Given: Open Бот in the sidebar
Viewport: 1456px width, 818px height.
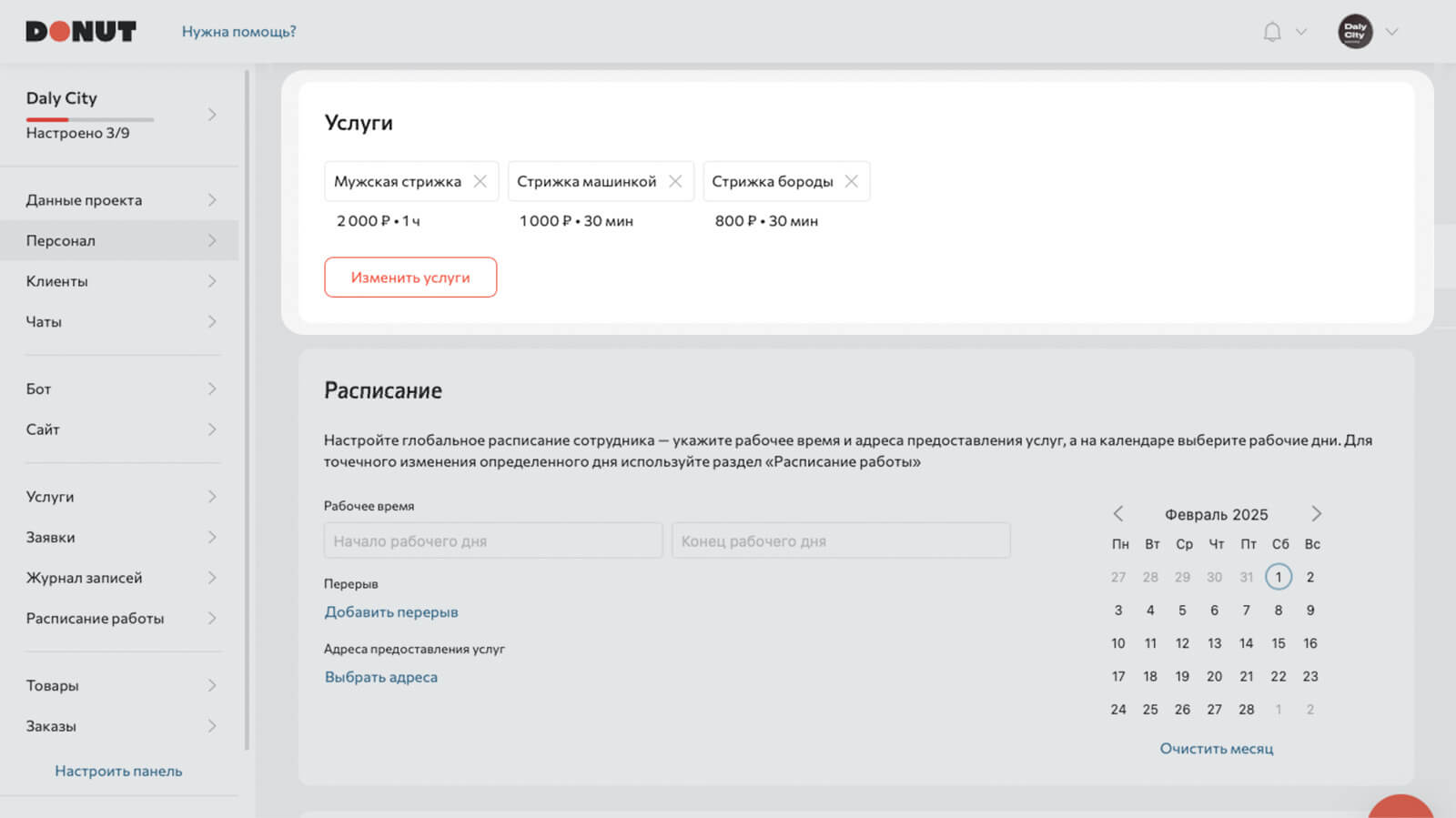Looking at the screenshot, I should click(x=119, y=389).
